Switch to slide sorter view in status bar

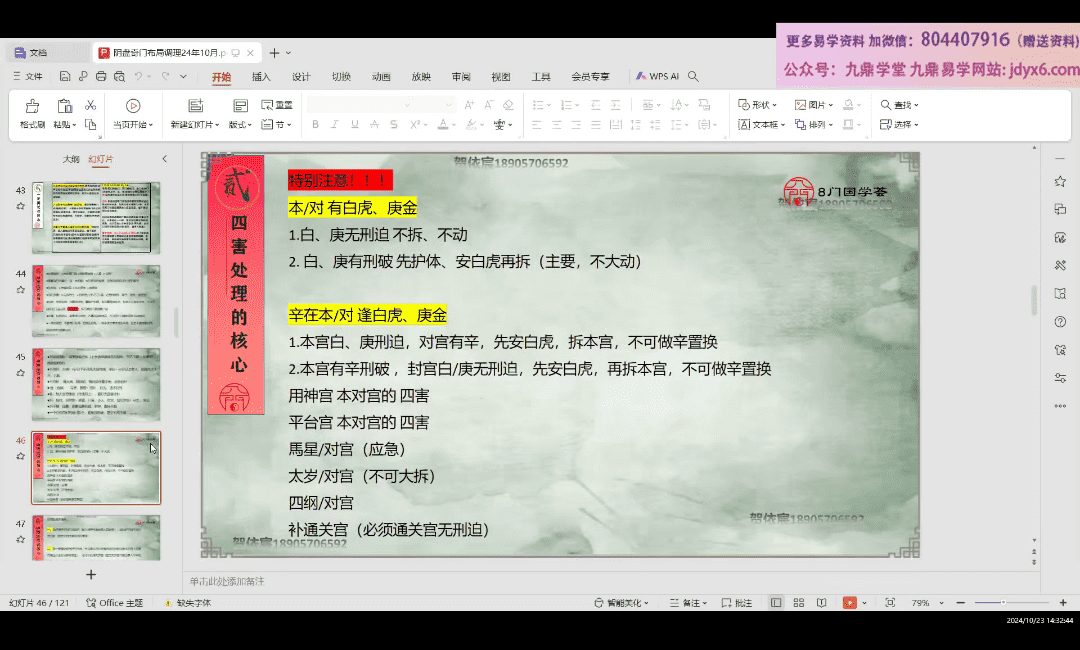[x=798, y=603]
